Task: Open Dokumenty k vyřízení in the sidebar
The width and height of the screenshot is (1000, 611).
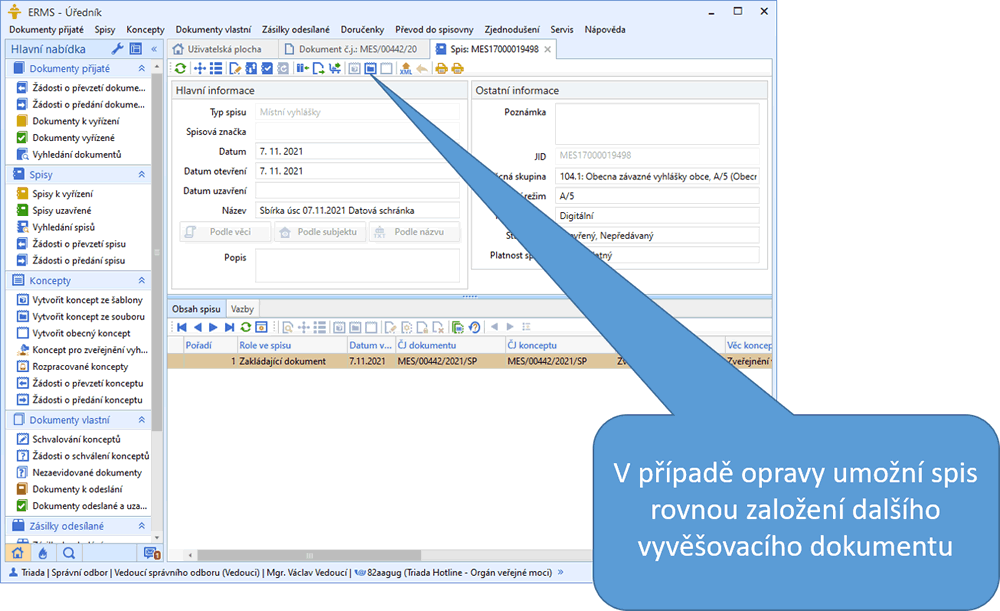Action: [x=72, y=121]
